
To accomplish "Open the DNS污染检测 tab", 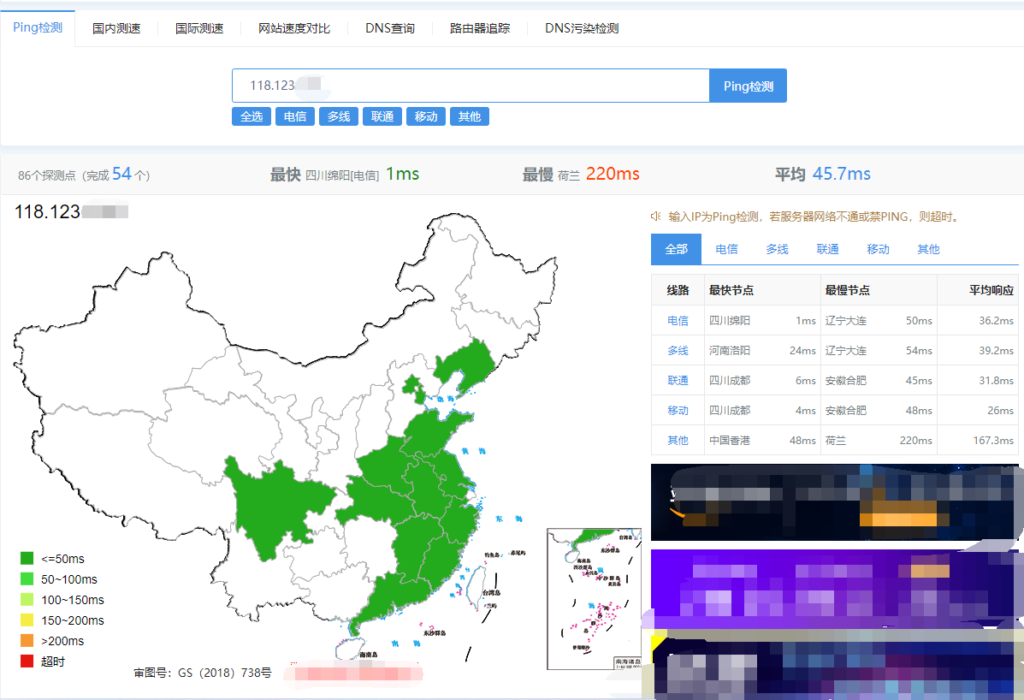I will pyautogui.click(x=581, y=28).
